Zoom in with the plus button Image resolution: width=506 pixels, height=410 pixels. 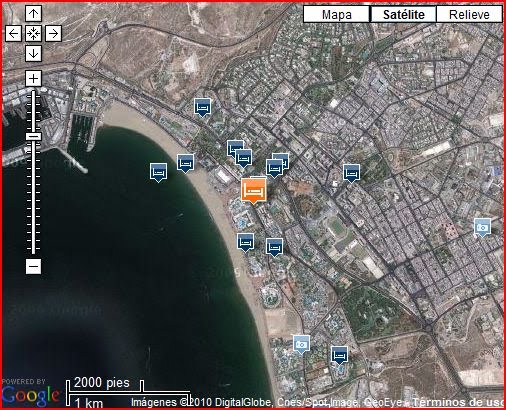tap(33, 79)
